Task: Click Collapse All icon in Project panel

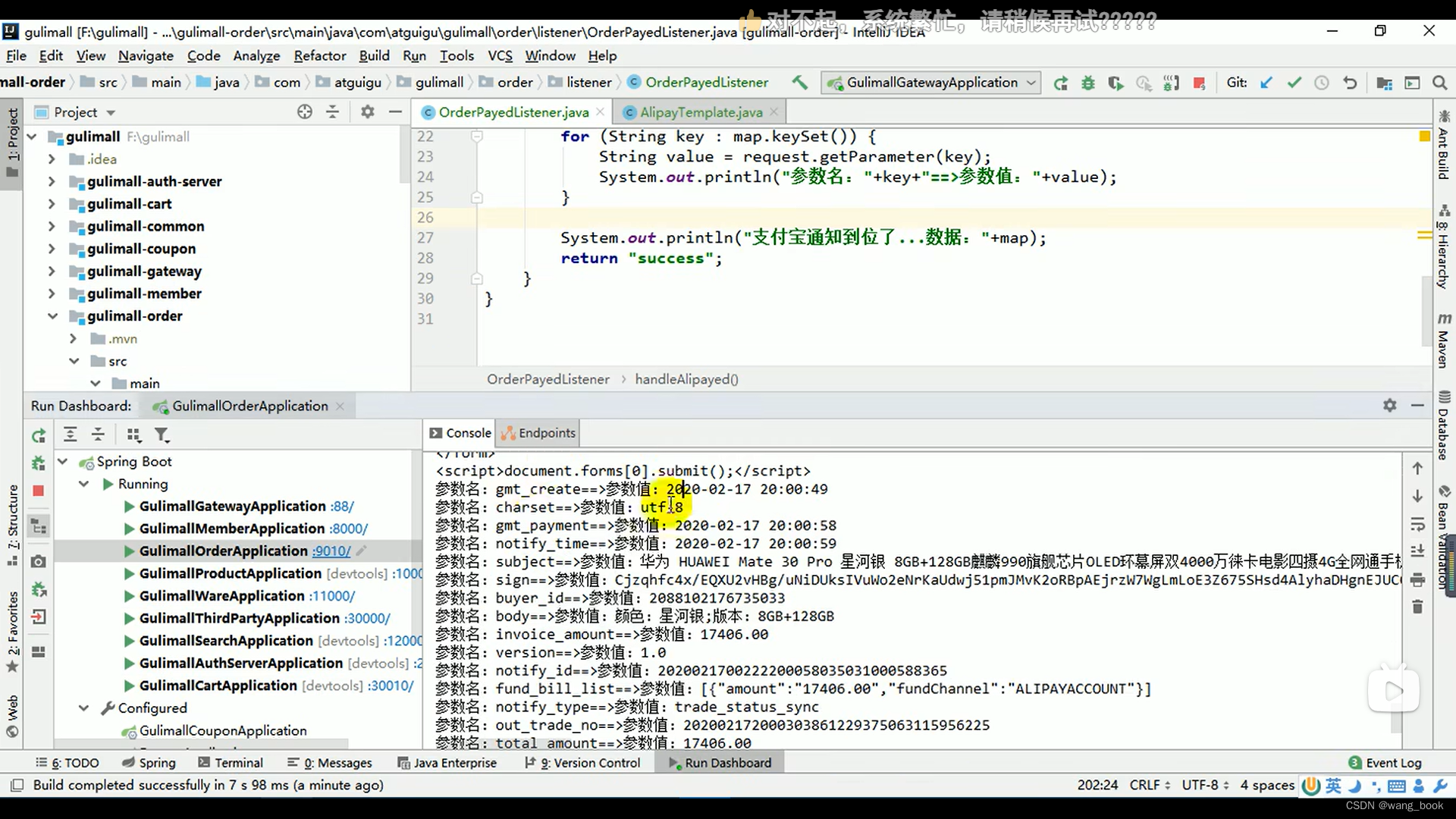Action: point(332,112)
